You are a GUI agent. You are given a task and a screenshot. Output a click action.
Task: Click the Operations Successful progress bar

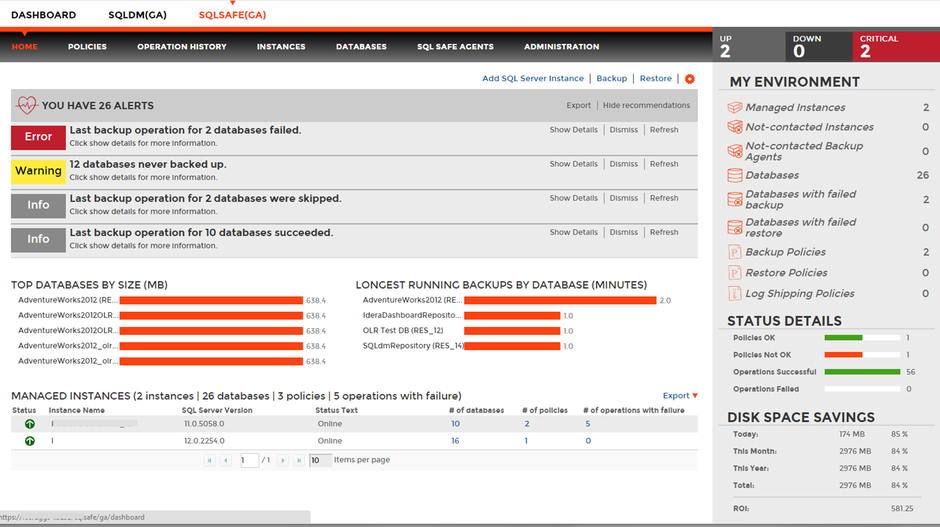[862, 372]
